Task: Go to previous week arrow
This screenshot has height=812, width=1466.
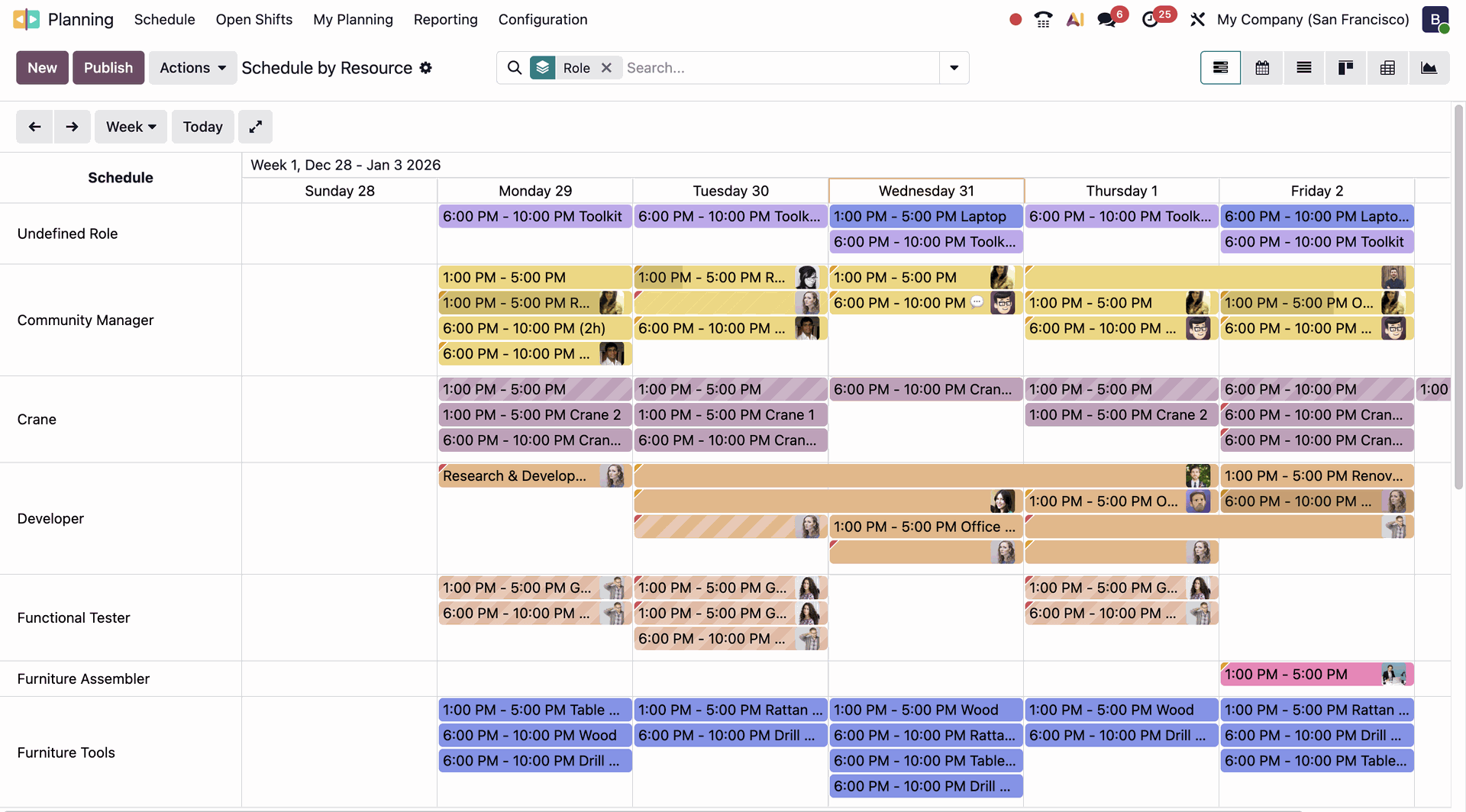Action: coord(34,127)
